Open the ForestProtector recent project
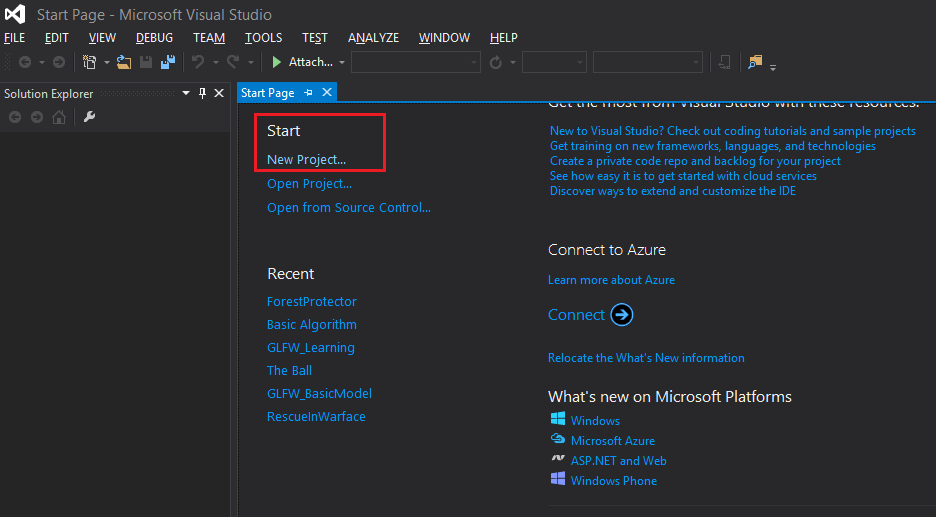This screenshot has height=517, width=936. pyautogui.click(x=311, y=301)
